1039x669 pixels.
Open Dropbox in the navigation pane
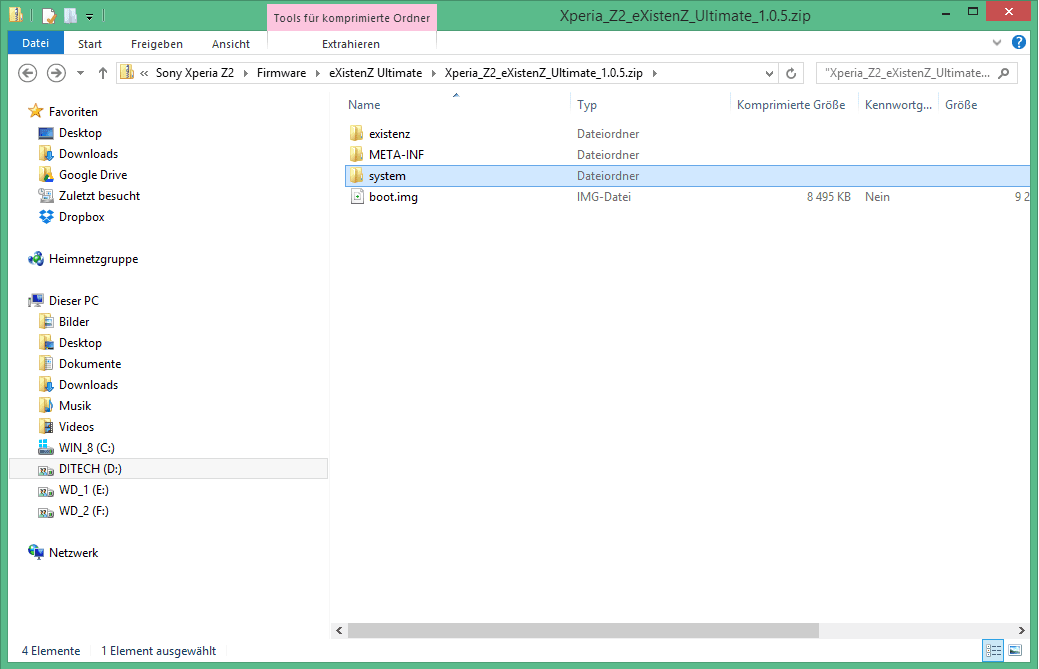click(x=82, y=217)
